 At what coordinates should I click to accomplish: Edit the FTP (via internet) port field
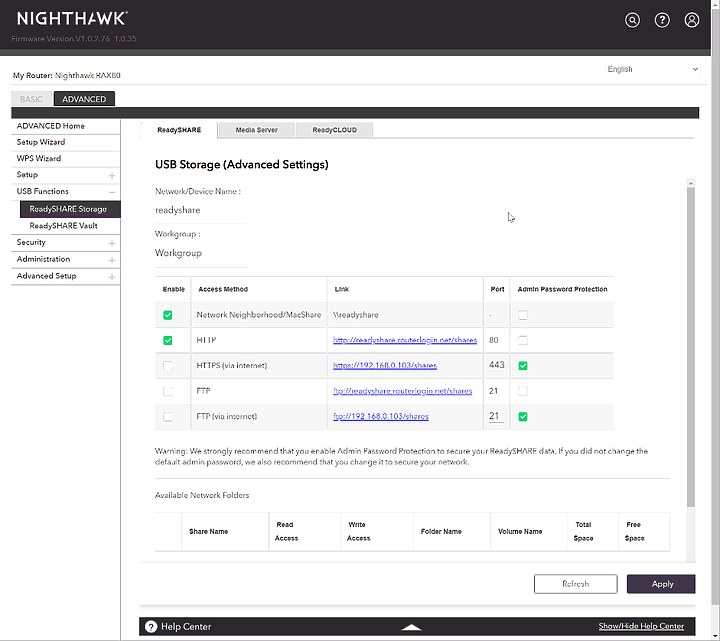(496, 416)
